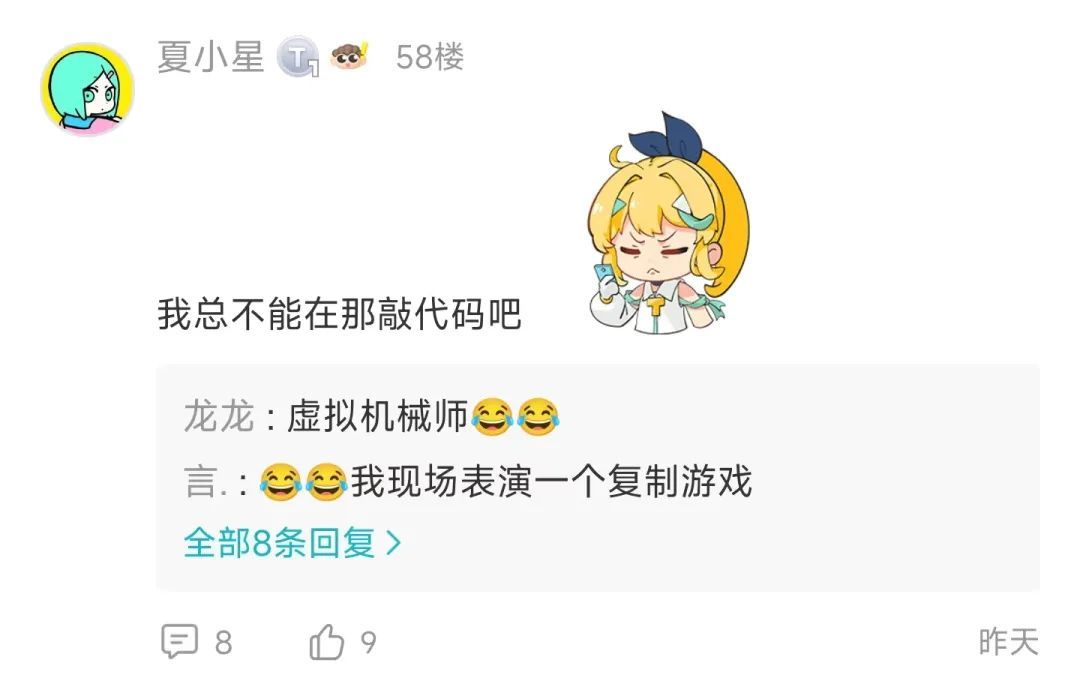The height and width of the screenshot is (678, 1080).
Task: Open replier 言.'s profile
Action: pyautogui.click(x=205, y=481)
